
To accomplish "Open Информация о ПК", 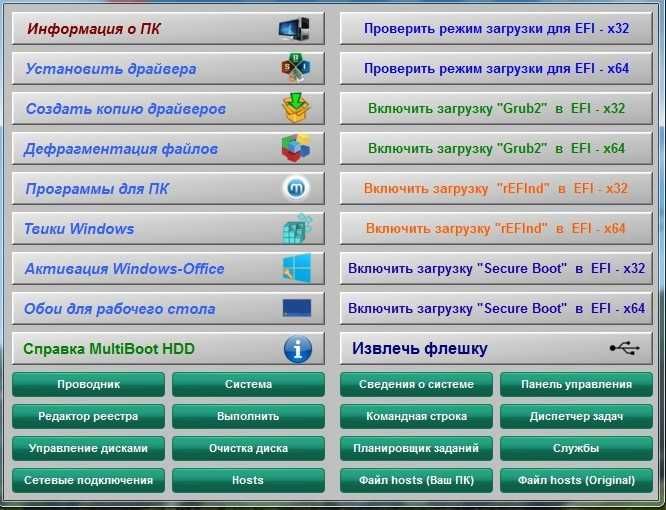I will tap(168, 28).
